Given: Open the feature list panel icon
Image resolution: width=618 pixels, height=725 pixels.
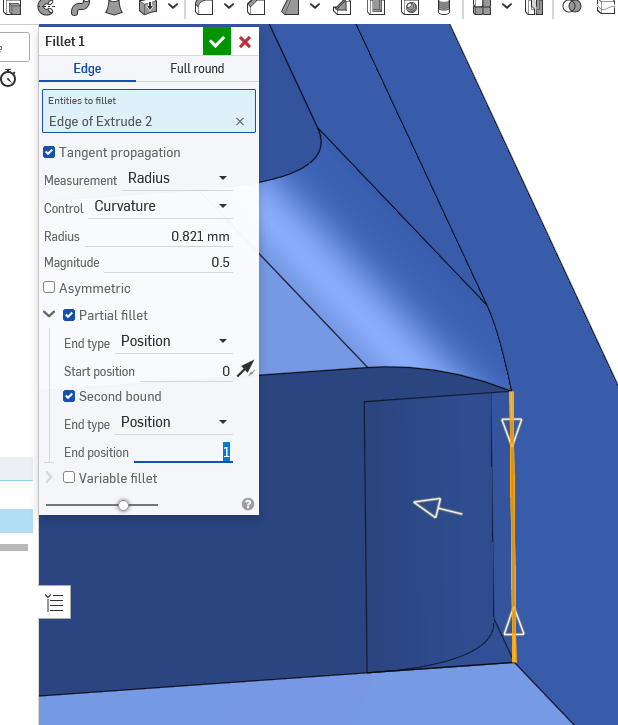Looking at the screenshot, I should click(55, 602).
